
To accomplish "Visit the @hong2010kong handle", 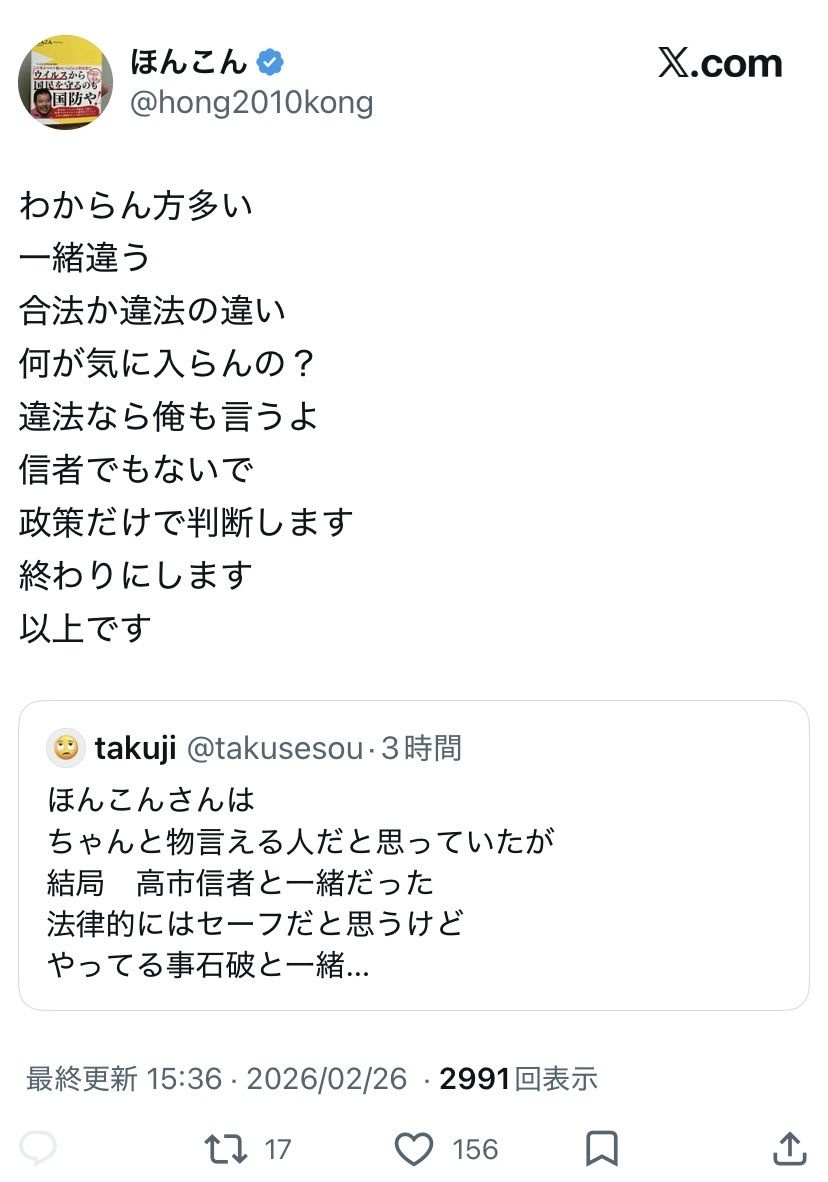I will [x=251, y=102].
